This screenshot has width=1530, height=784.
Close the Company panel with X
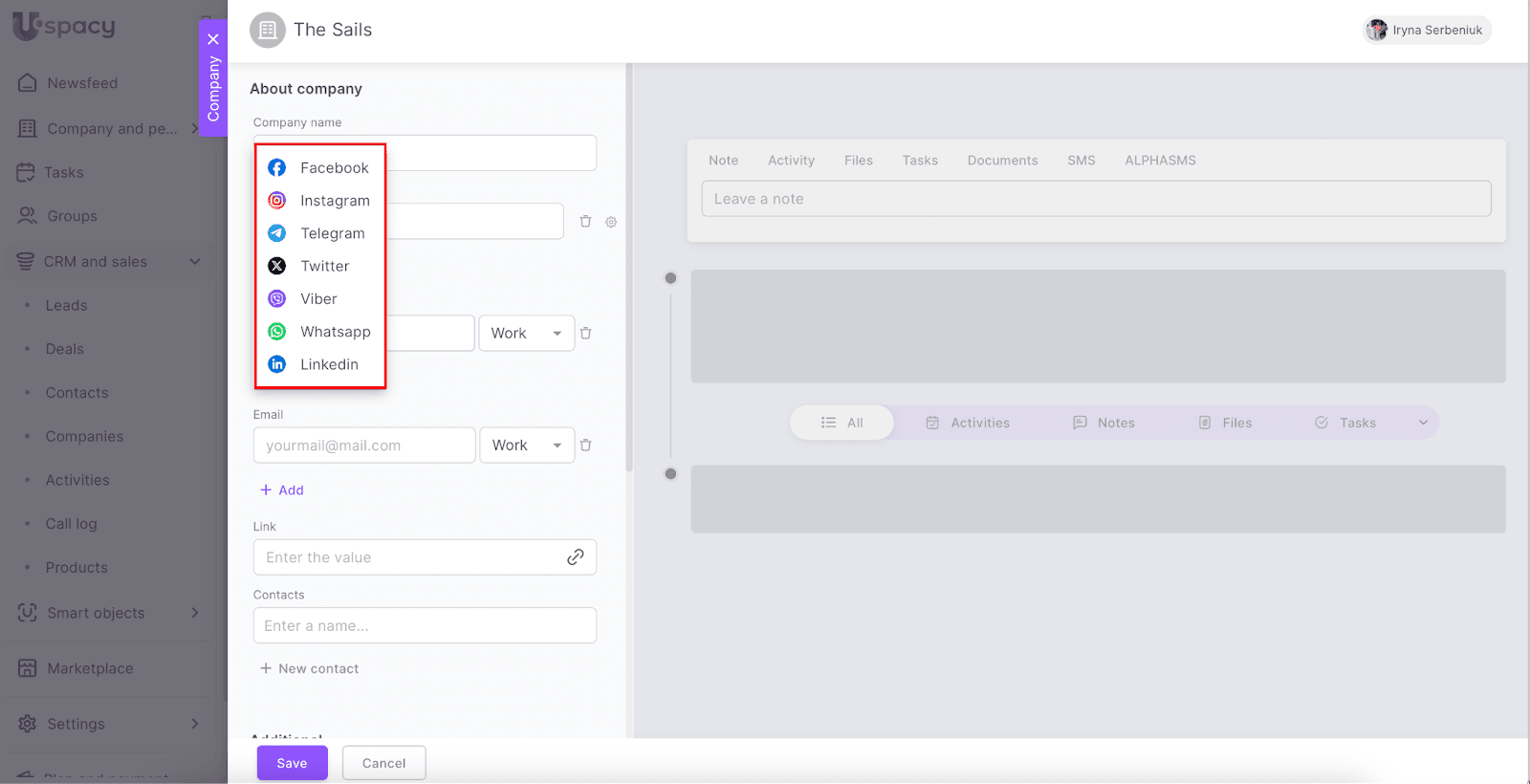[213, 39]
